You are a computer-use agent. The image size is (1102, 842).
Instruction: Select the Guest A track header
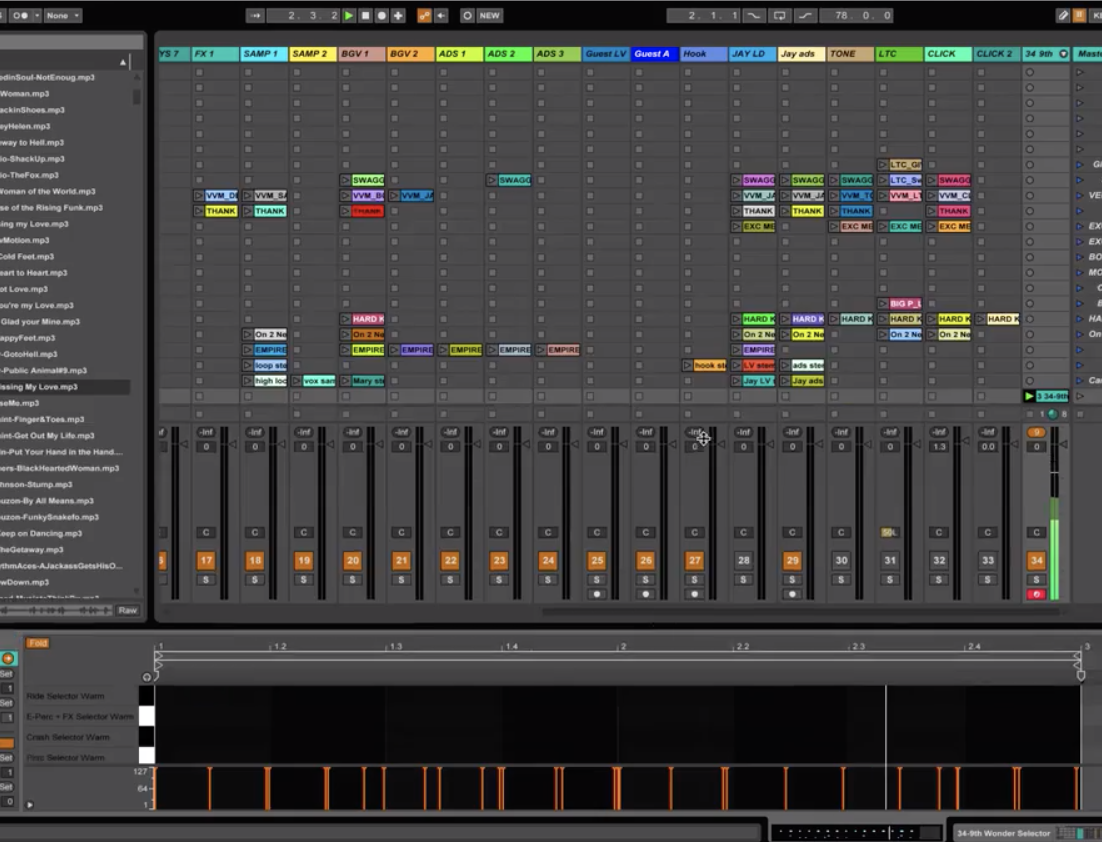click(655, 54)
